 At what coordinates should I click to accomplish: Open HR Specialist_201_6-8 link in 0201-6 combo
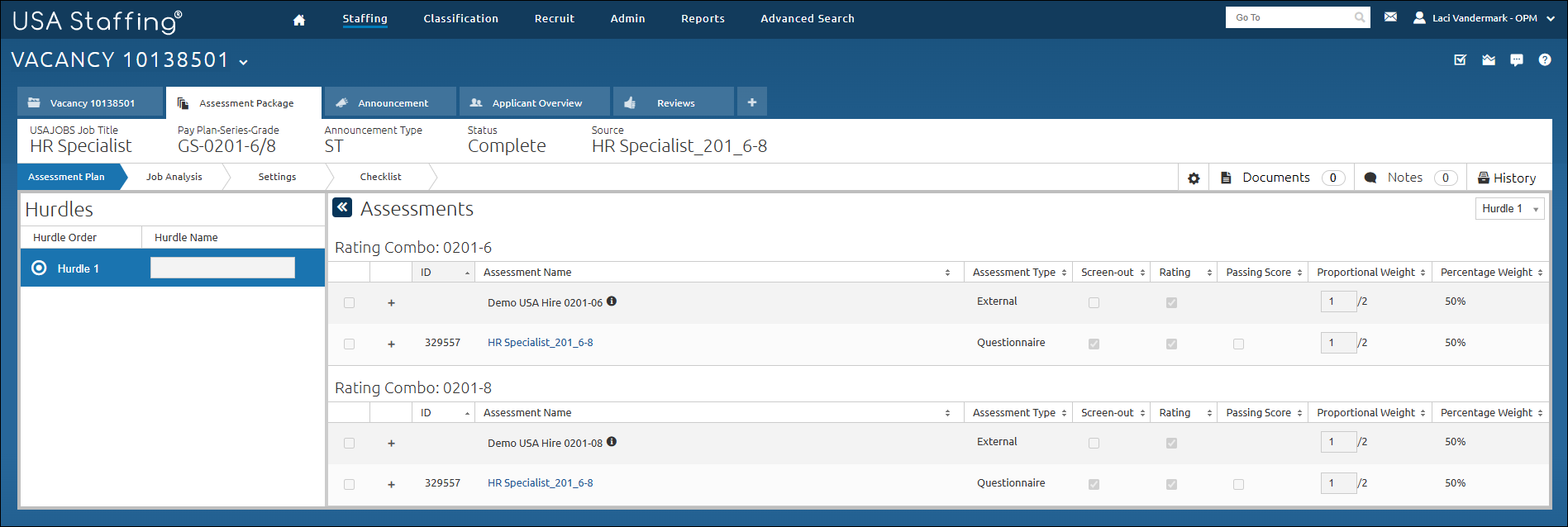pyautogui.click(x=540, y=343)
